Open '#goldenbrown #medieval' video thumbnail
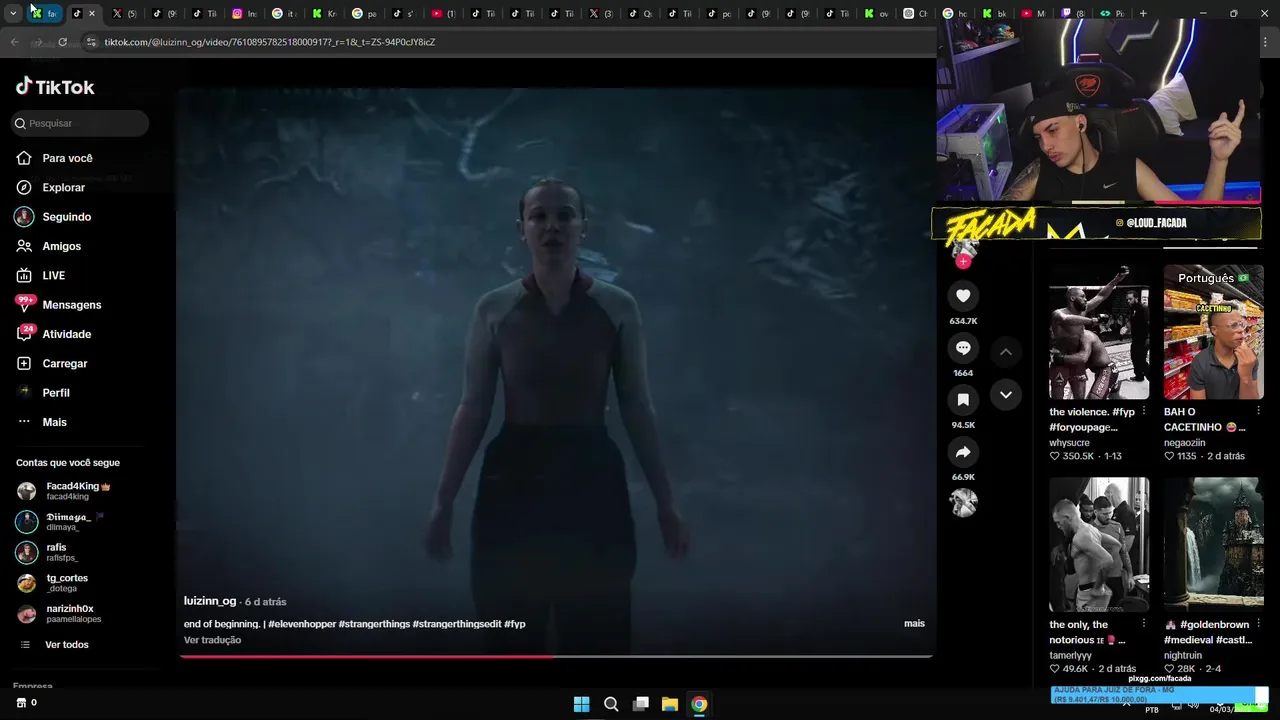 (1213, 544)
